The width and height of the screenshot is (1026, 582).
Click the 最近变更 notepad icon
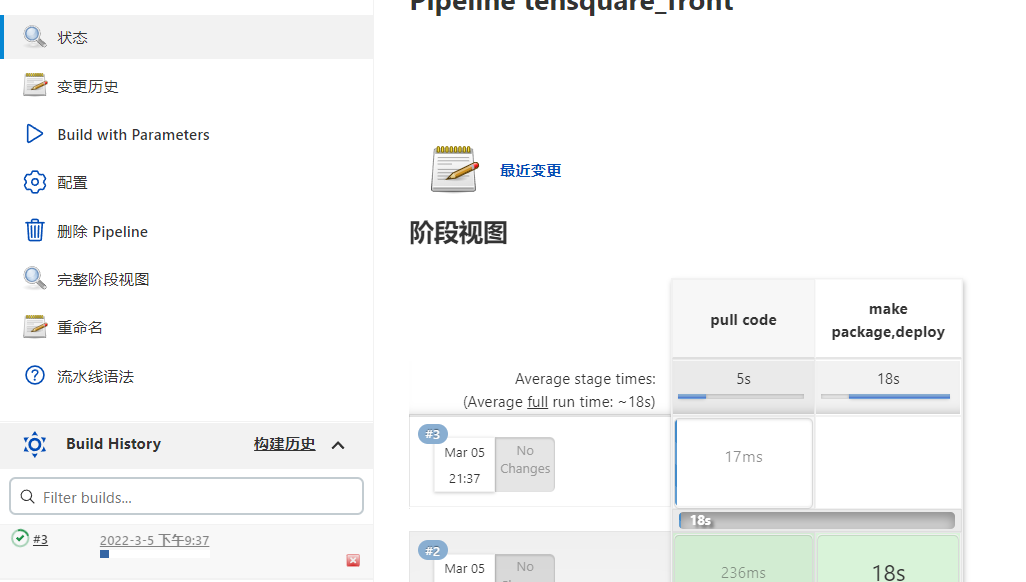454,167
